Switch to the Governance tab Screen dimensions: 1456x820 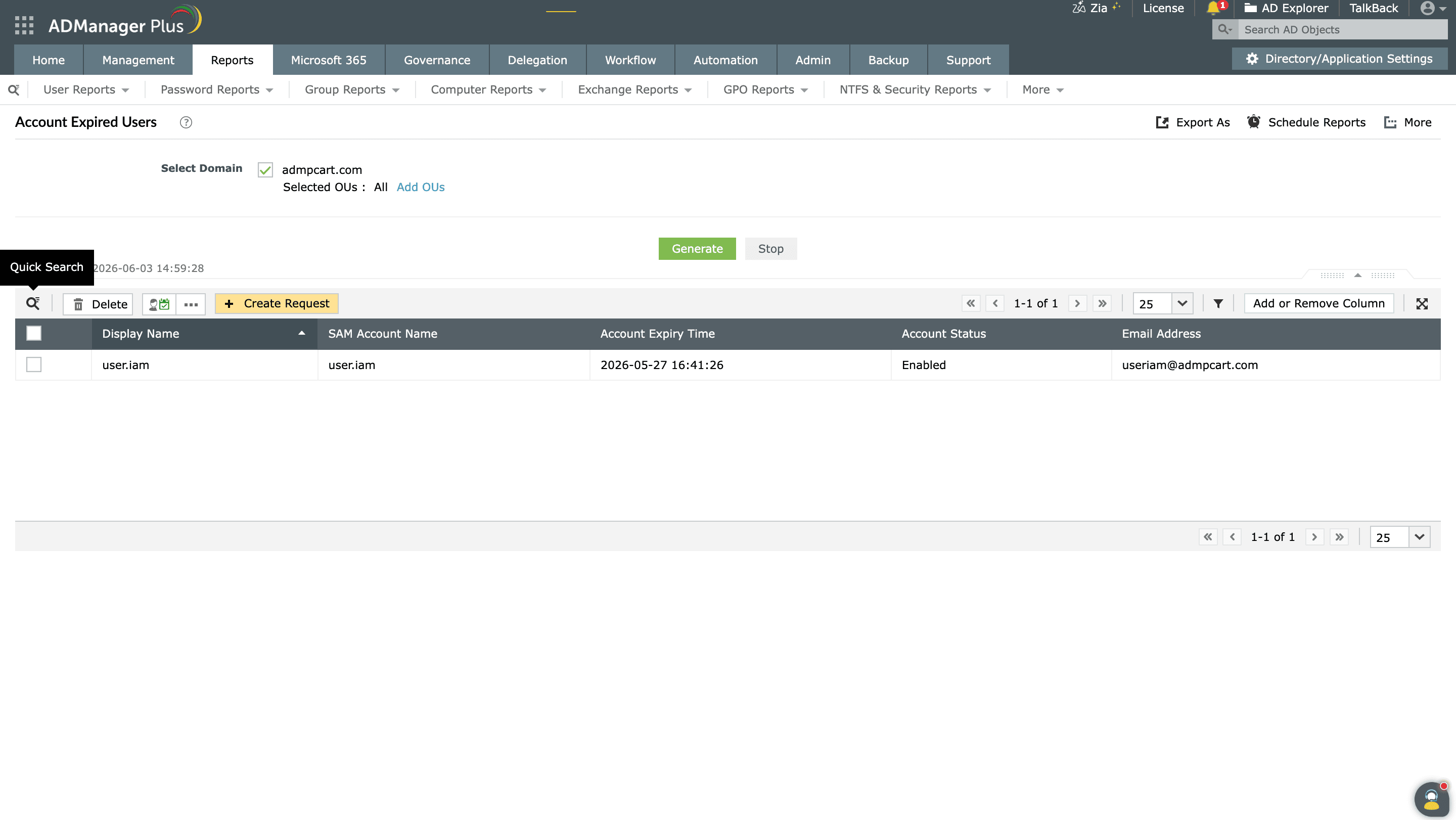[437, 60]
